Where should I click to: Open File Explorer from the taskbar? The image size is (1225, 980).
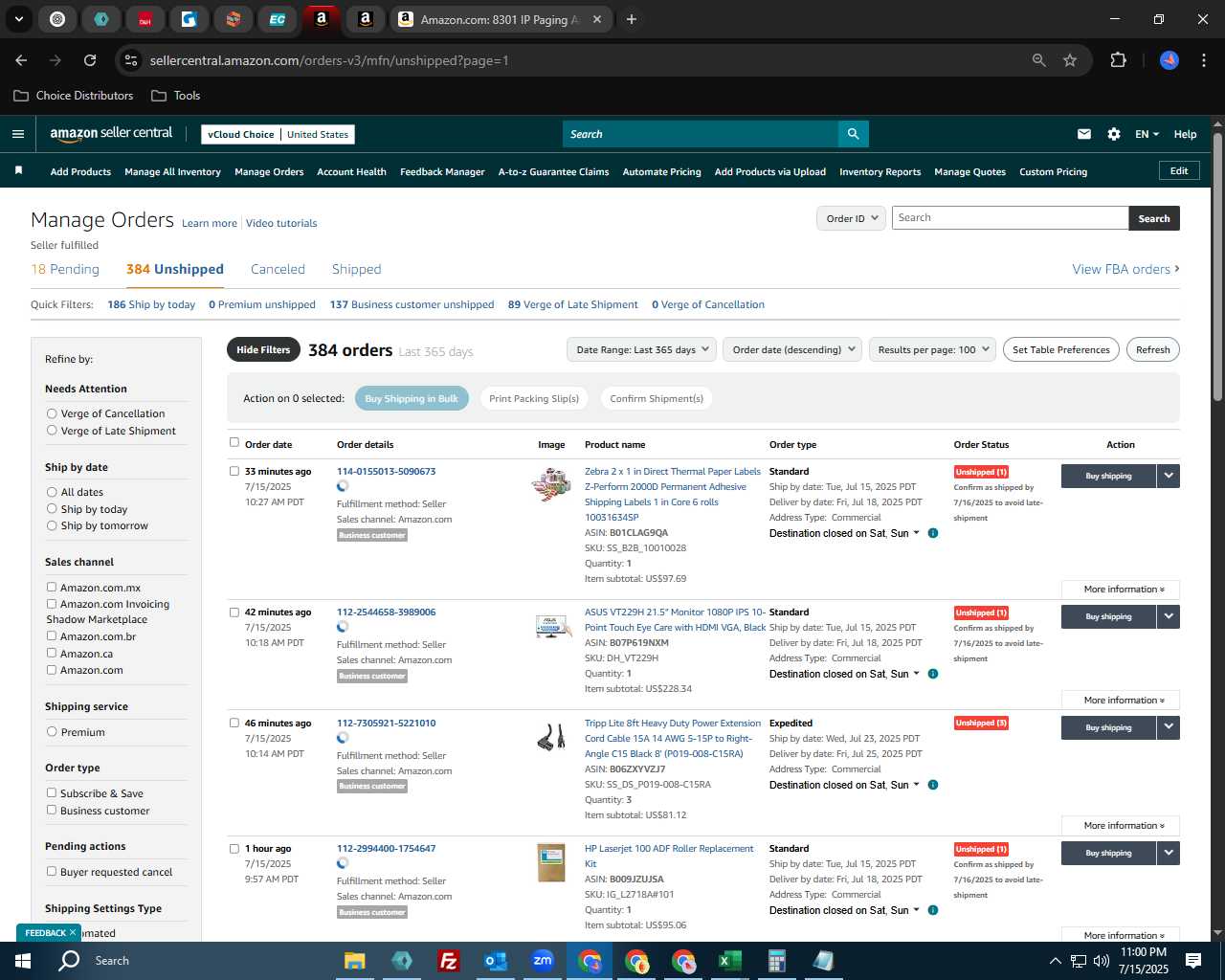[354, 961]
